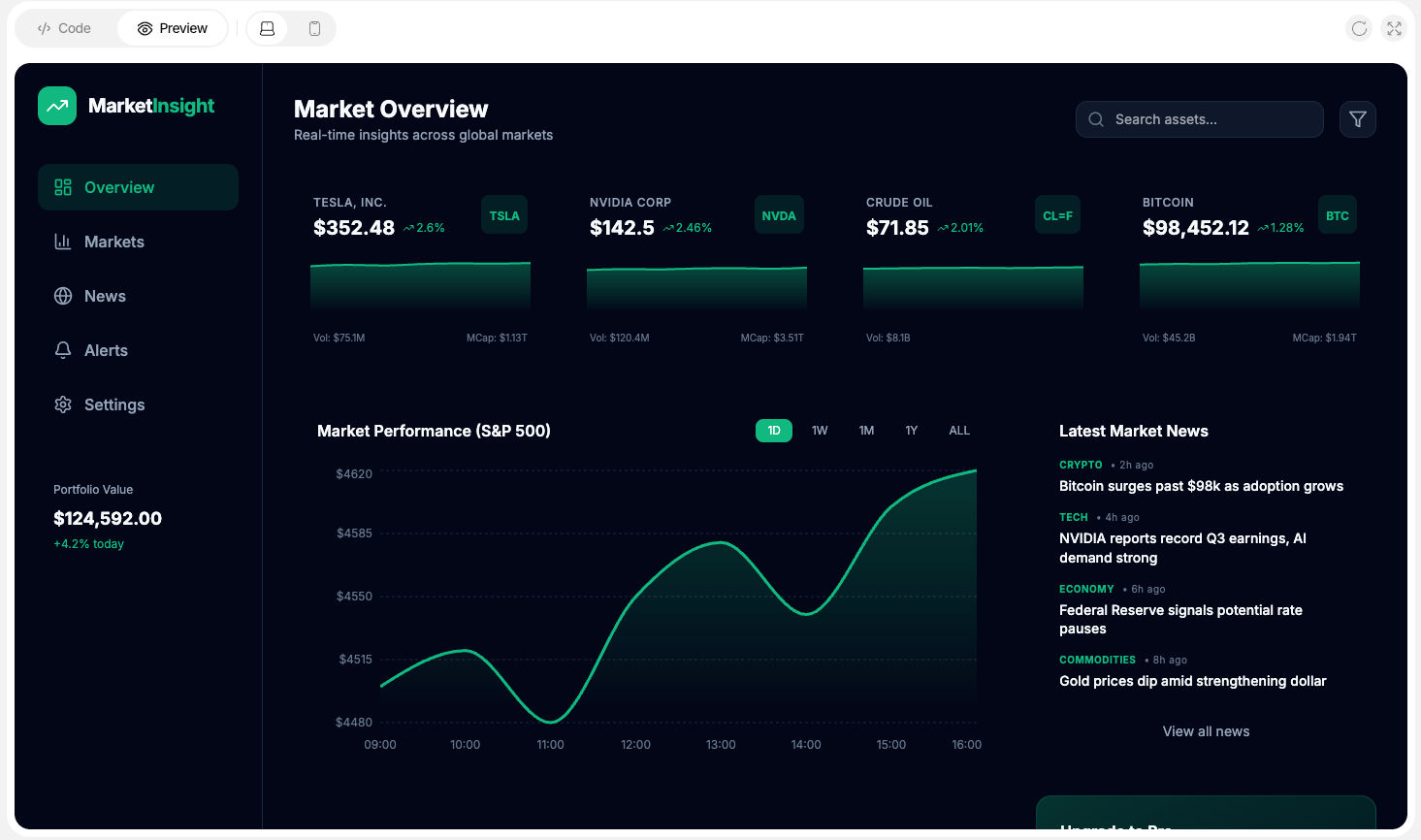Select the 1W time range

pos(820,431)
